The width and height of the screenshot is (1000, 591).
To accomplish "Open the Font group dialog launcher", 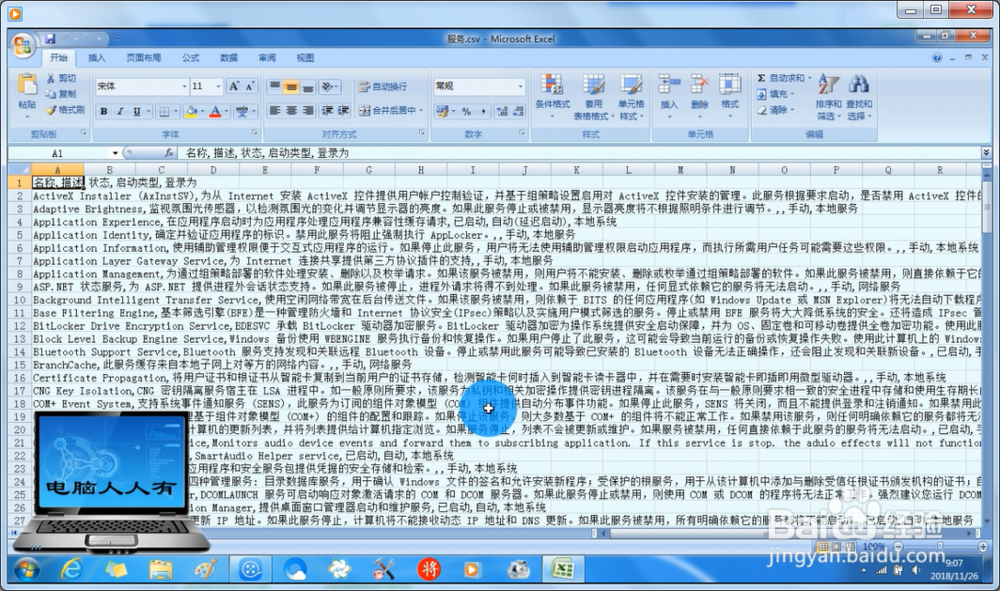I will (x=255, y=133).
